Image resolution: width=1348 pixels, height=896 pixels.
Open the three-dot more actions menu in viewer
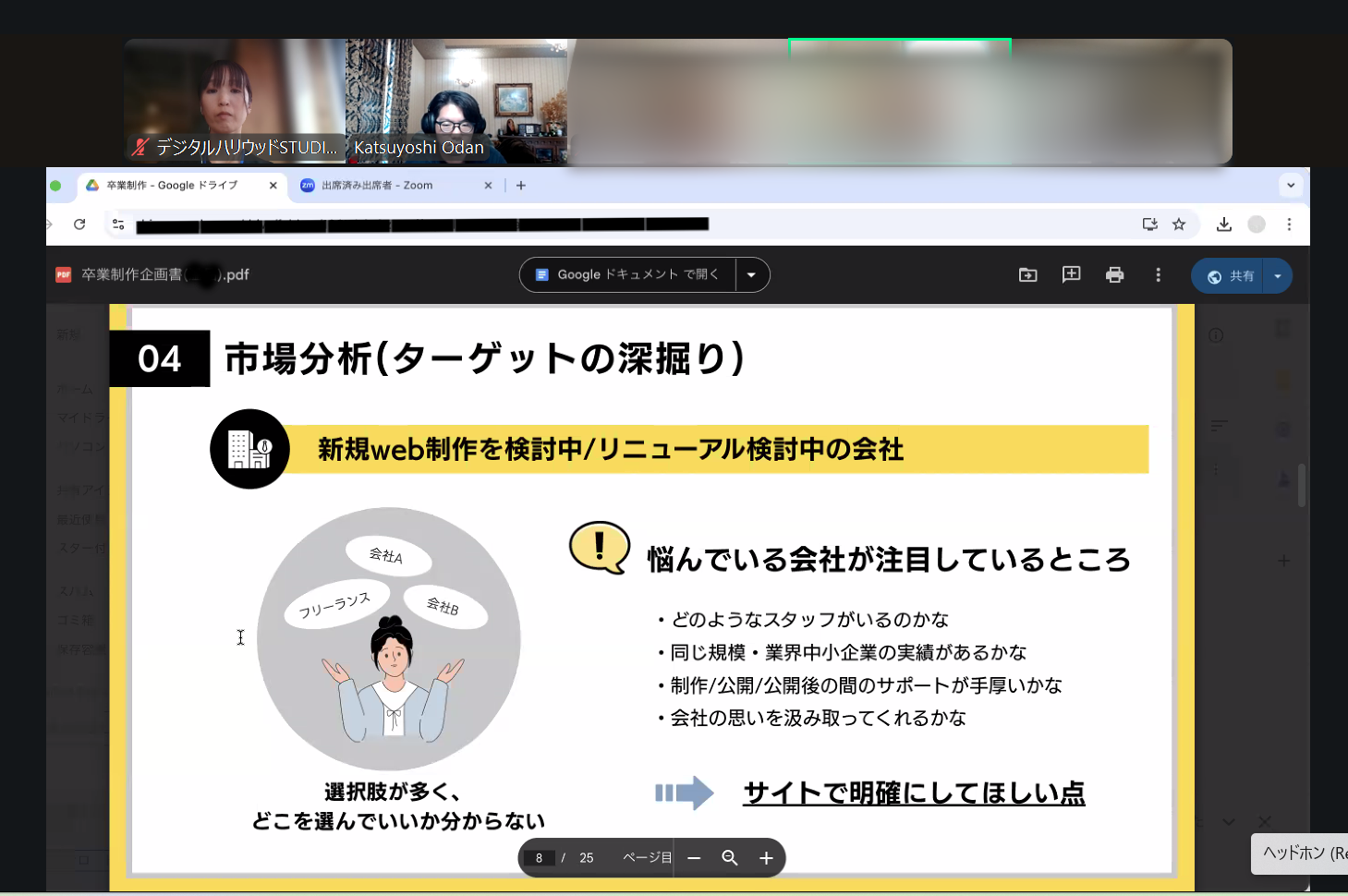coord(1158,275)
